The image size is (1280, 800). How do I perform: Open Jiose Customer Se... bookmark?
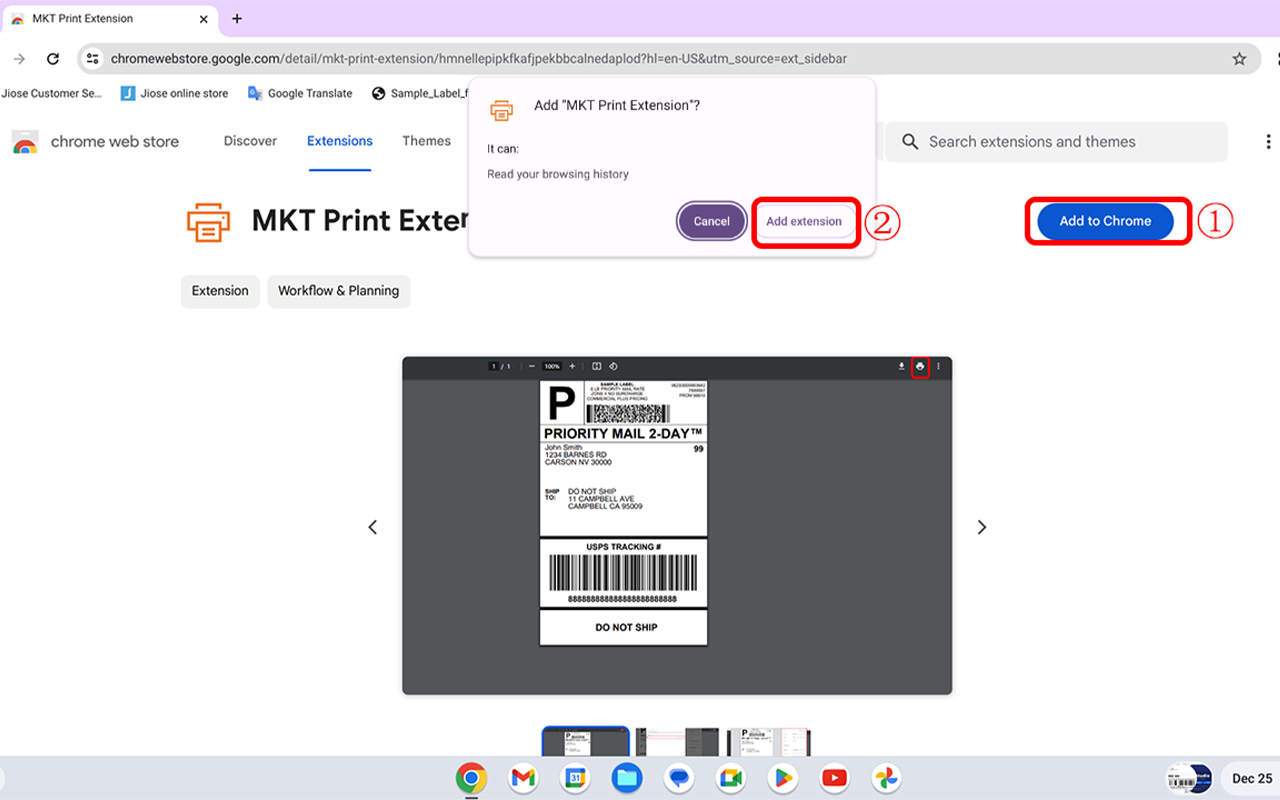point(52,93)
